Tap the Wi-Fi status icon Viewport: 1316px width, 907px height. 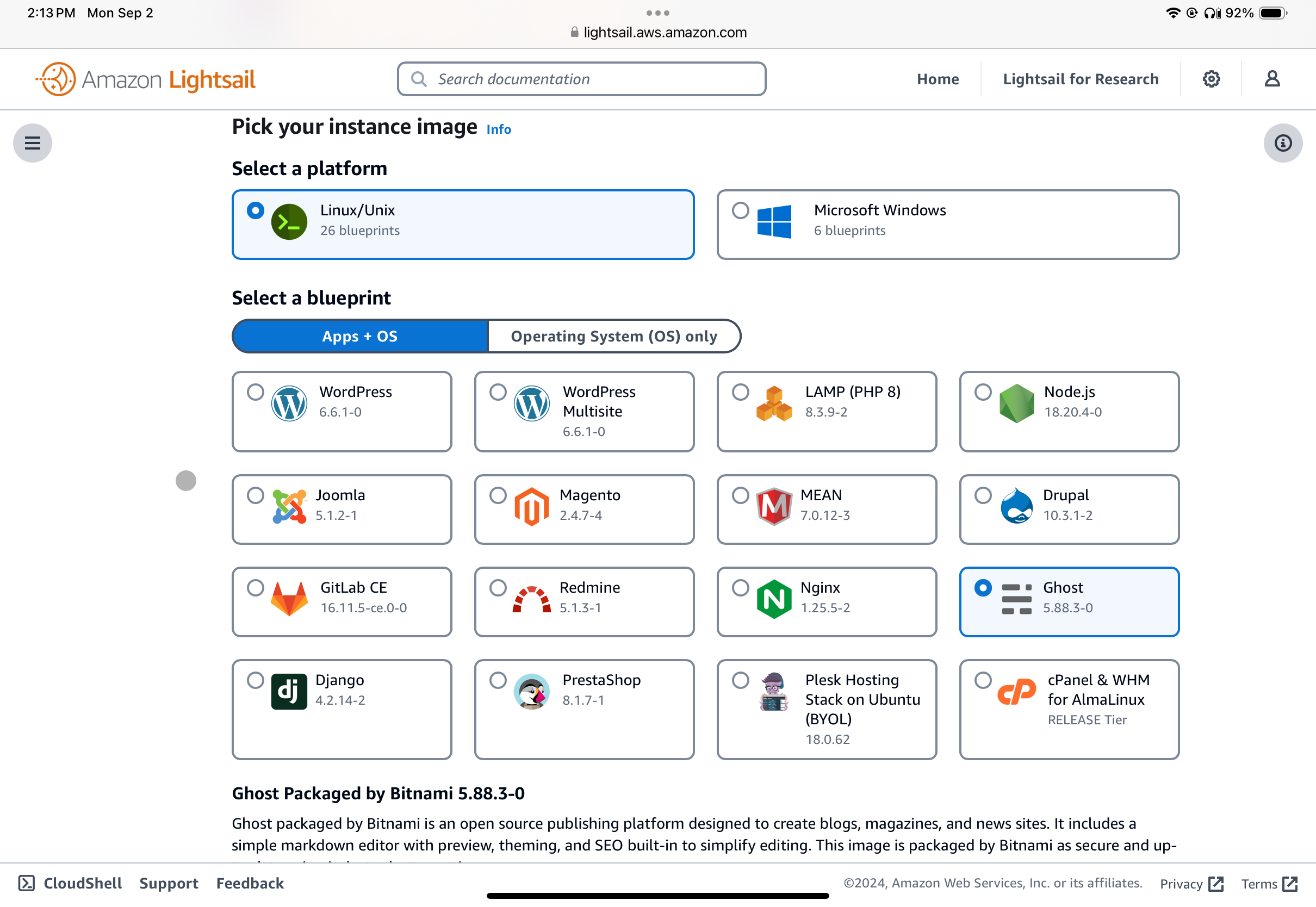[1174, 13]
